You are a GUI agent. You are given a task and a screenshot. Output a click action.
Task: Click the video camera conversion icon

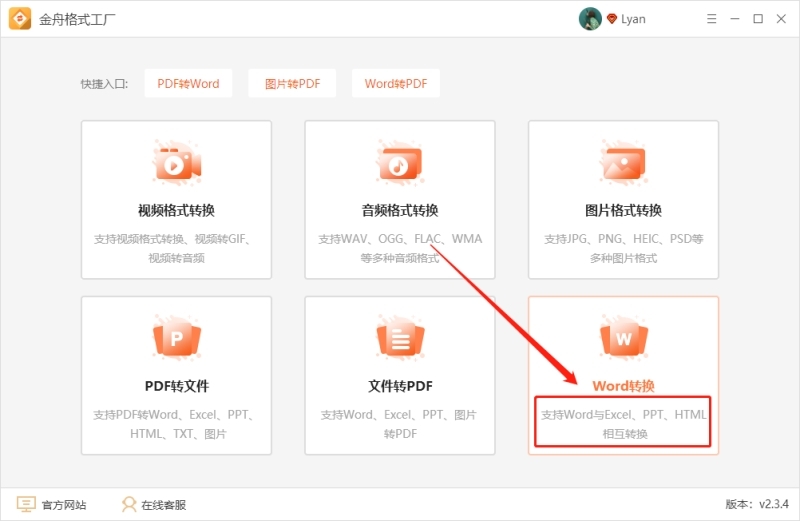coord(177,163)
